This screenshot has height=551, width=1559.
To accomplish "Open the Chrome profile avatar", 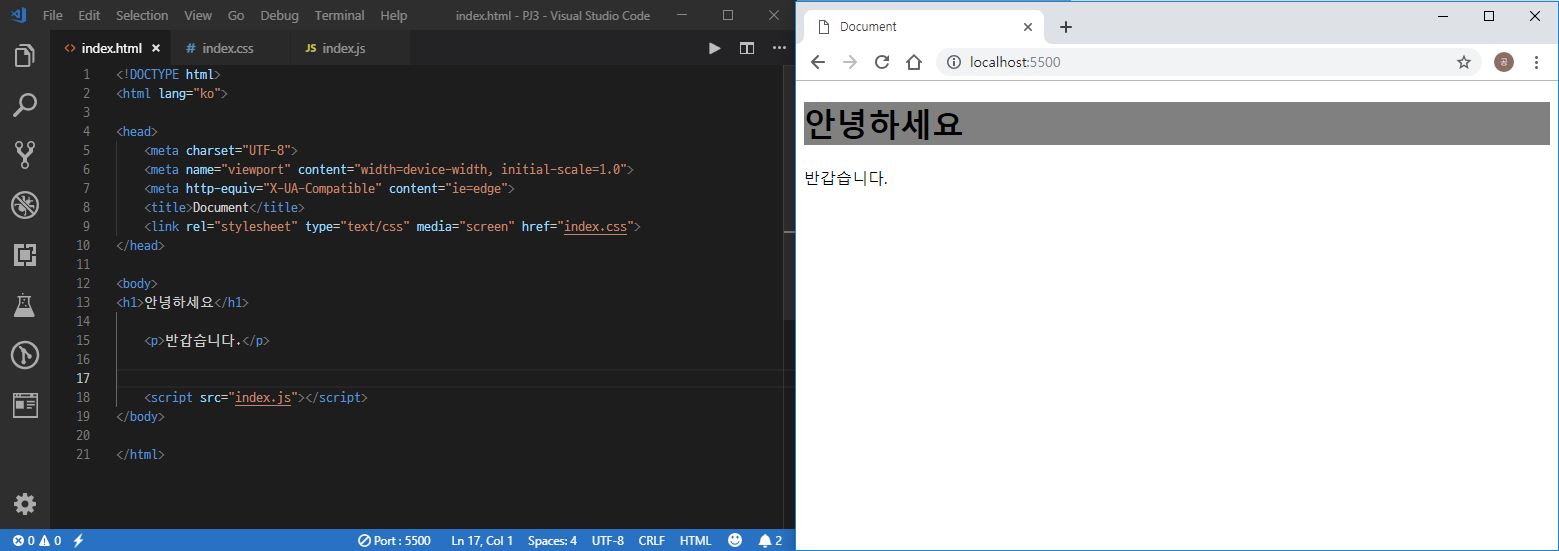I will (1504, 62).
